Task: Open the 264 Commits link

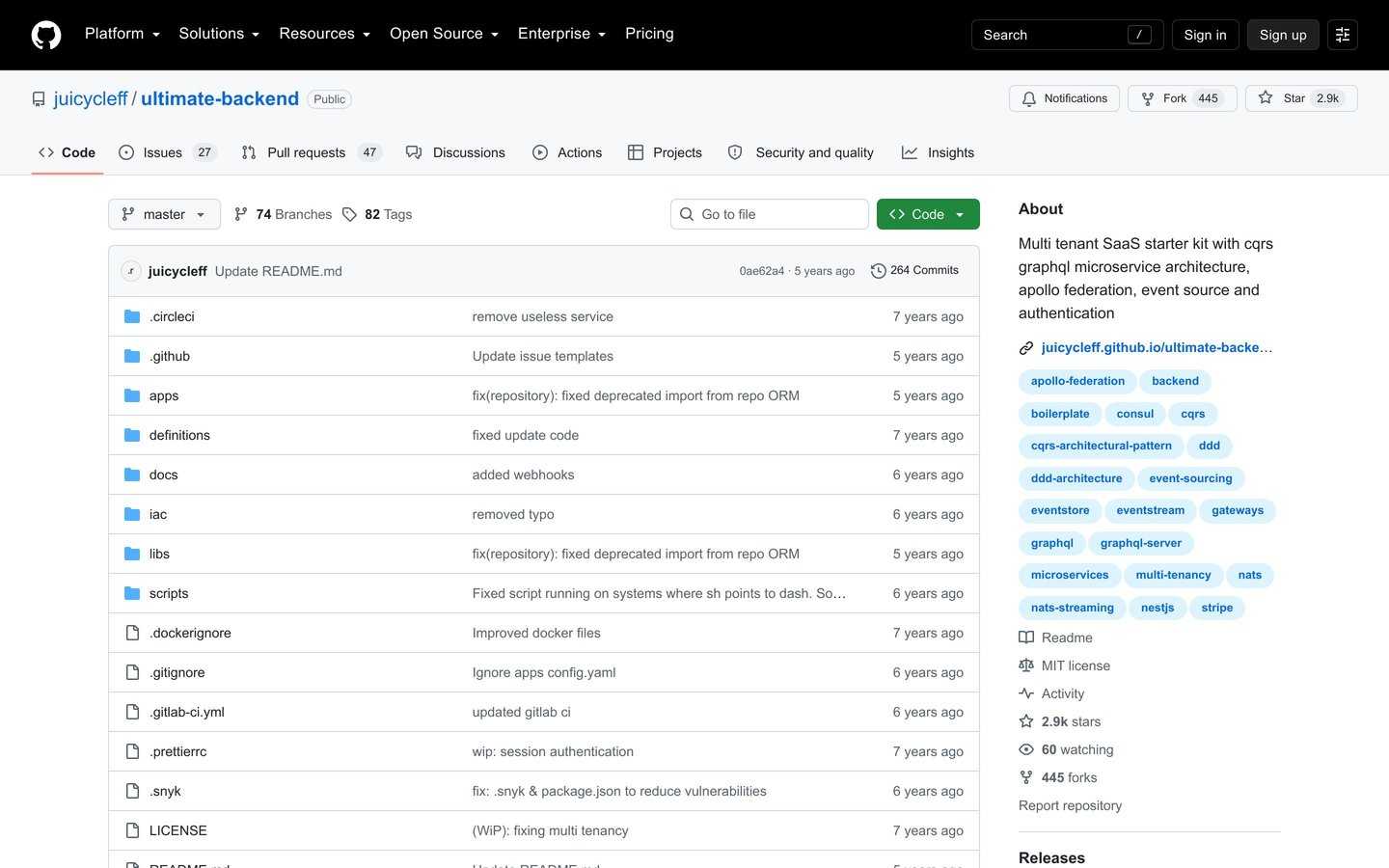Action: click(x=914, y=271)
